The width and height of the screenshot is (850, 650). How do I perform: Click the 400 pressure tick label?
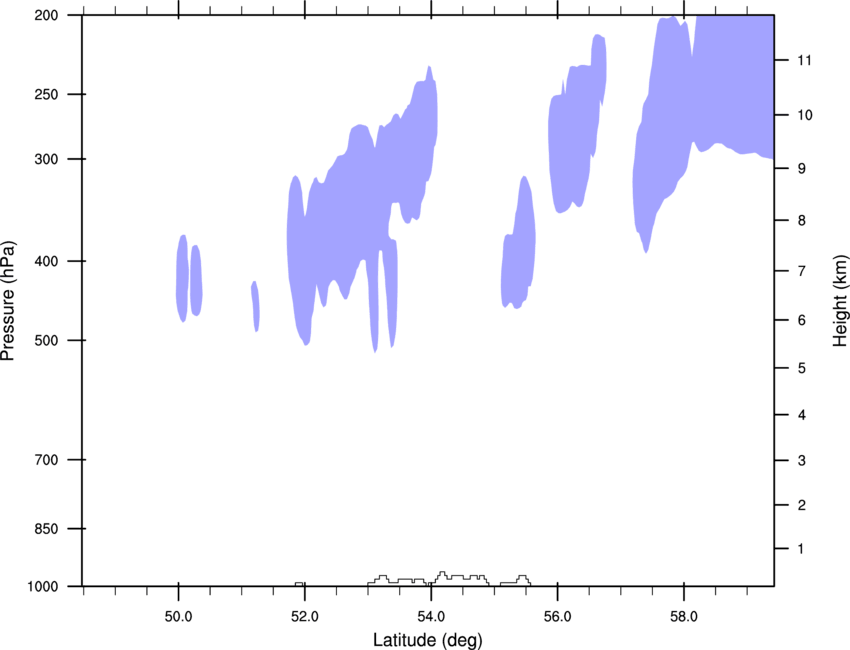coord(46,261)
